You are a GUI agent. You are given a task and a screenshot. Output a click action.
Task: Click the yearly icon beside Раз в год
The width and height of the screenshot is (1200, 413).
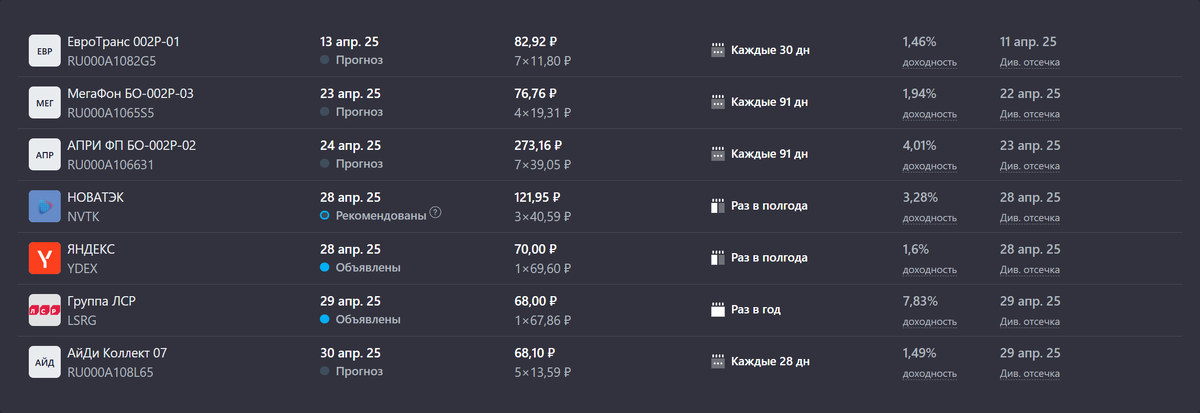coord(716,310)
